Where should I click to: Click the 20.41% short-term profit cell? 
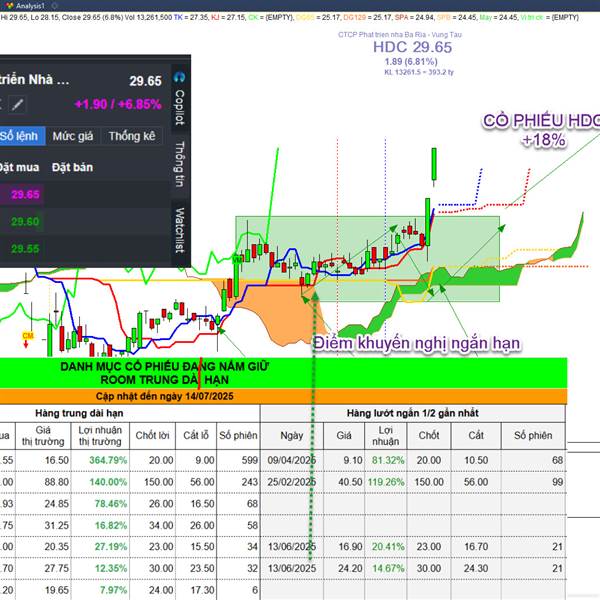tap(388, 547)
